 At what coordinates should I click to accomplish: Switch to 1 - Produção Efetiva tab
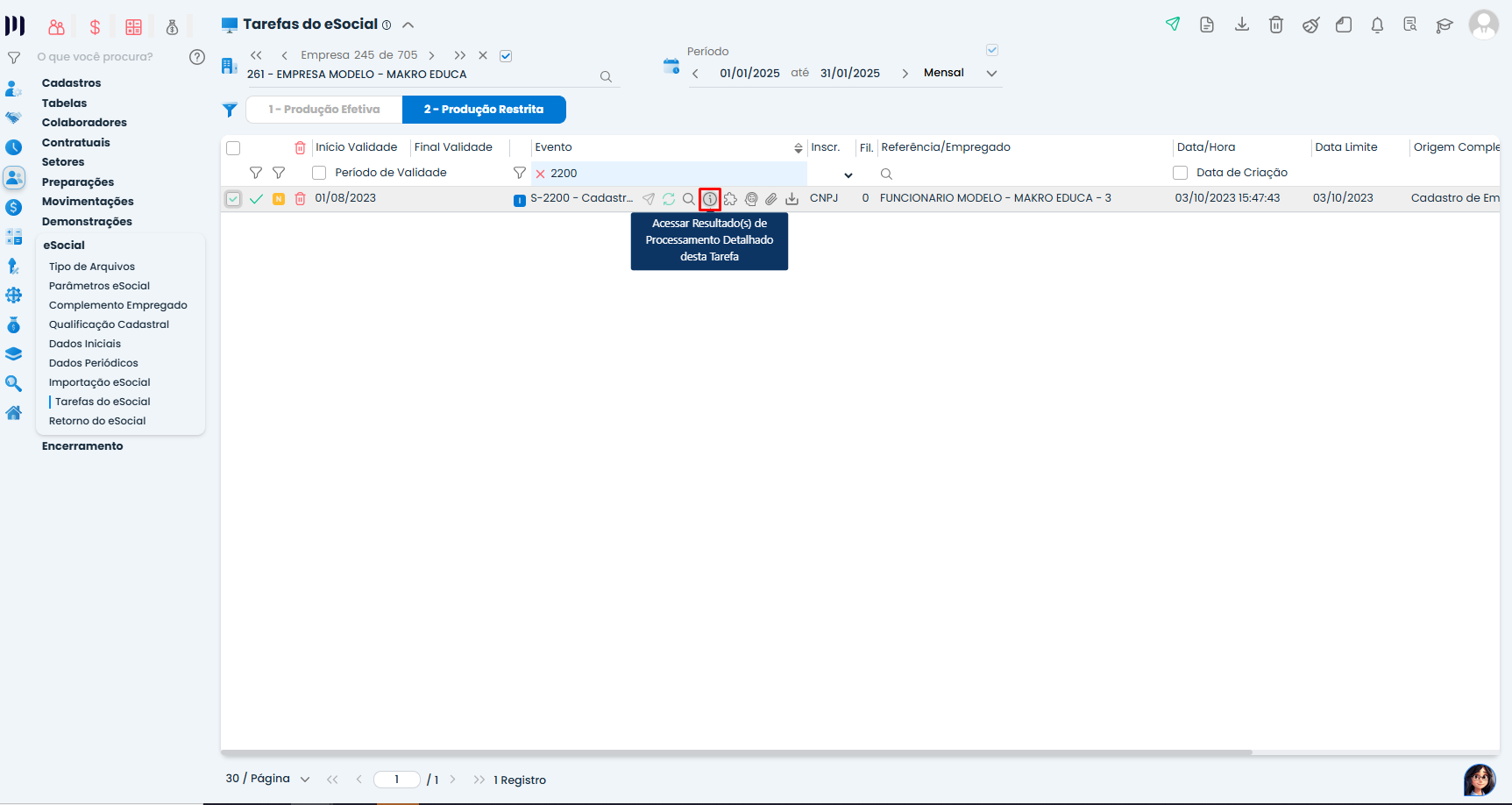click(324, 110)
